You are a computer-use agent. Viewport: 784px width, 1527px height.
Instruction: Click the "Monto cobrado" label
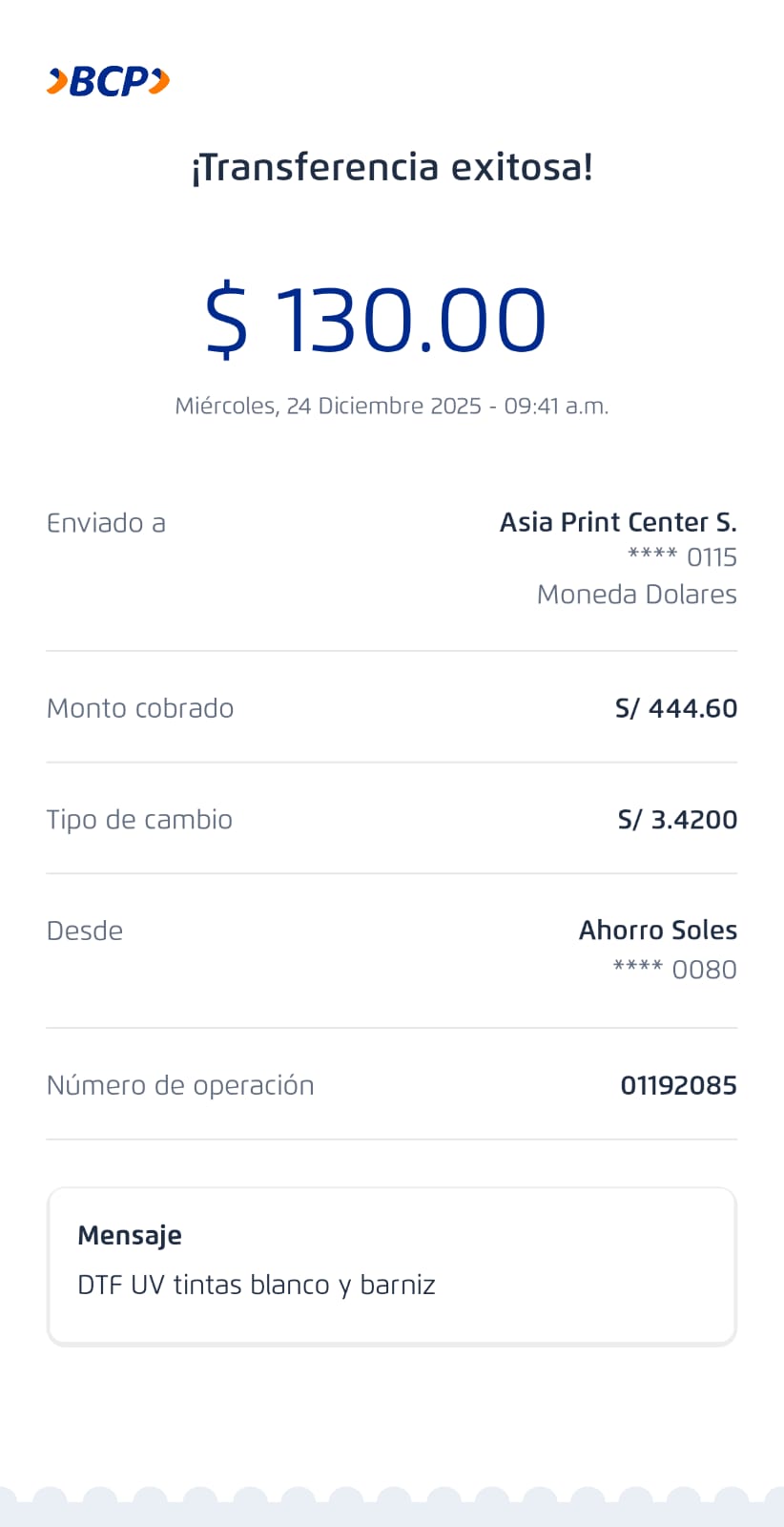(140, 708)
